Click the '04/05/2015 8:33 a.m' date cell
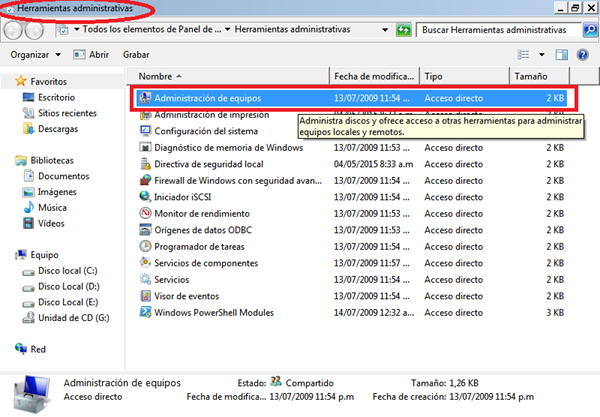 point(373,164)
